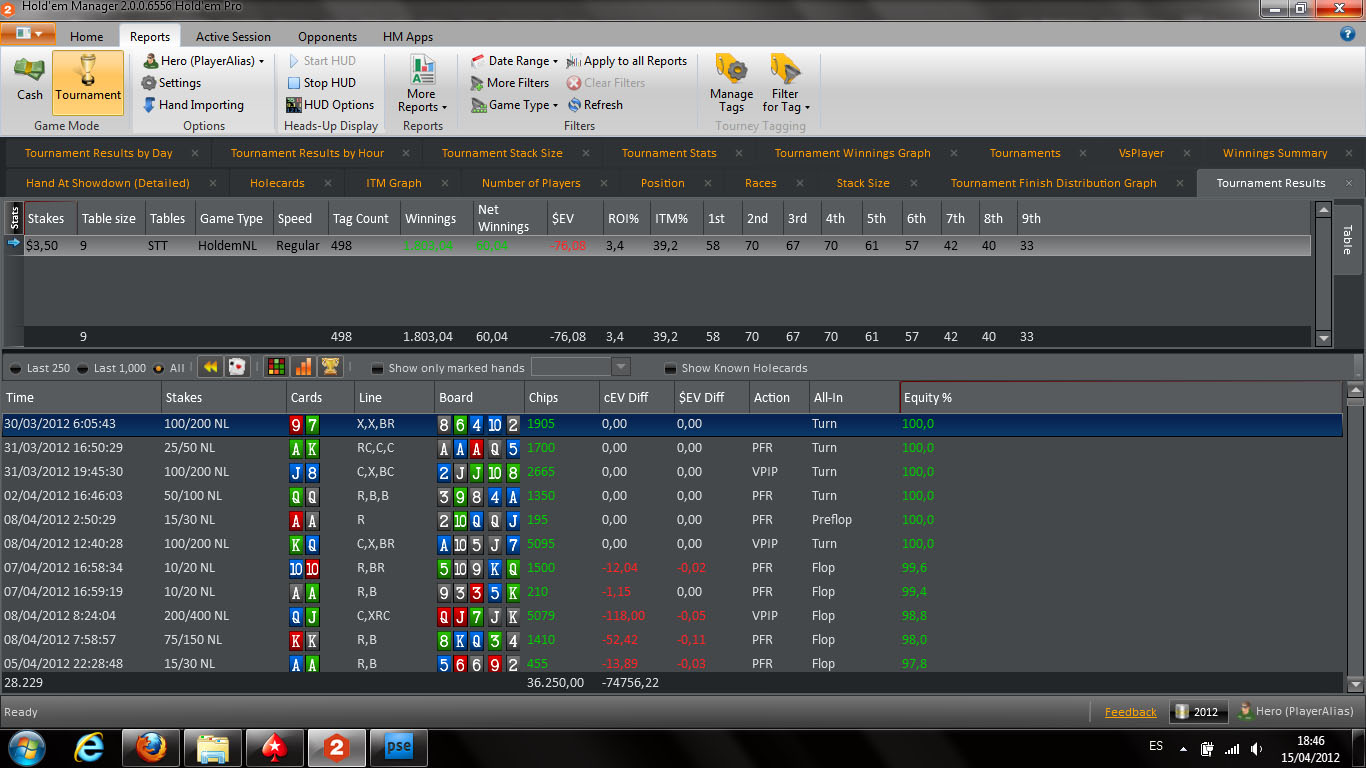Sort results by ROI% column
The width and height of the screenshot is (1366, 768).
(626, 218)
